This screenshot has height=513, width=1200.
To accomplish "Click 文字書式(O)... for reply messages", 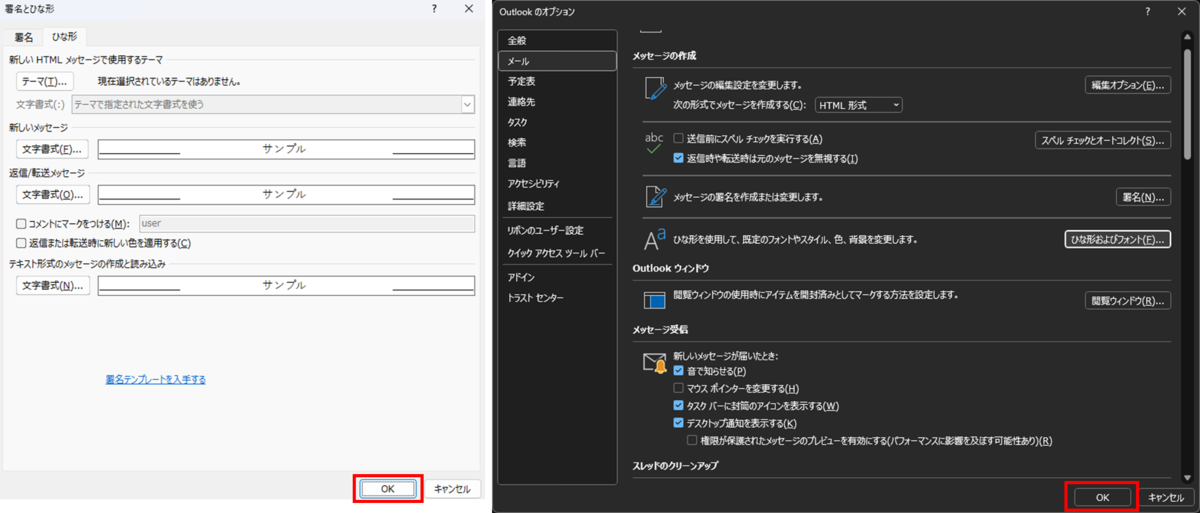I will point(52,194).
